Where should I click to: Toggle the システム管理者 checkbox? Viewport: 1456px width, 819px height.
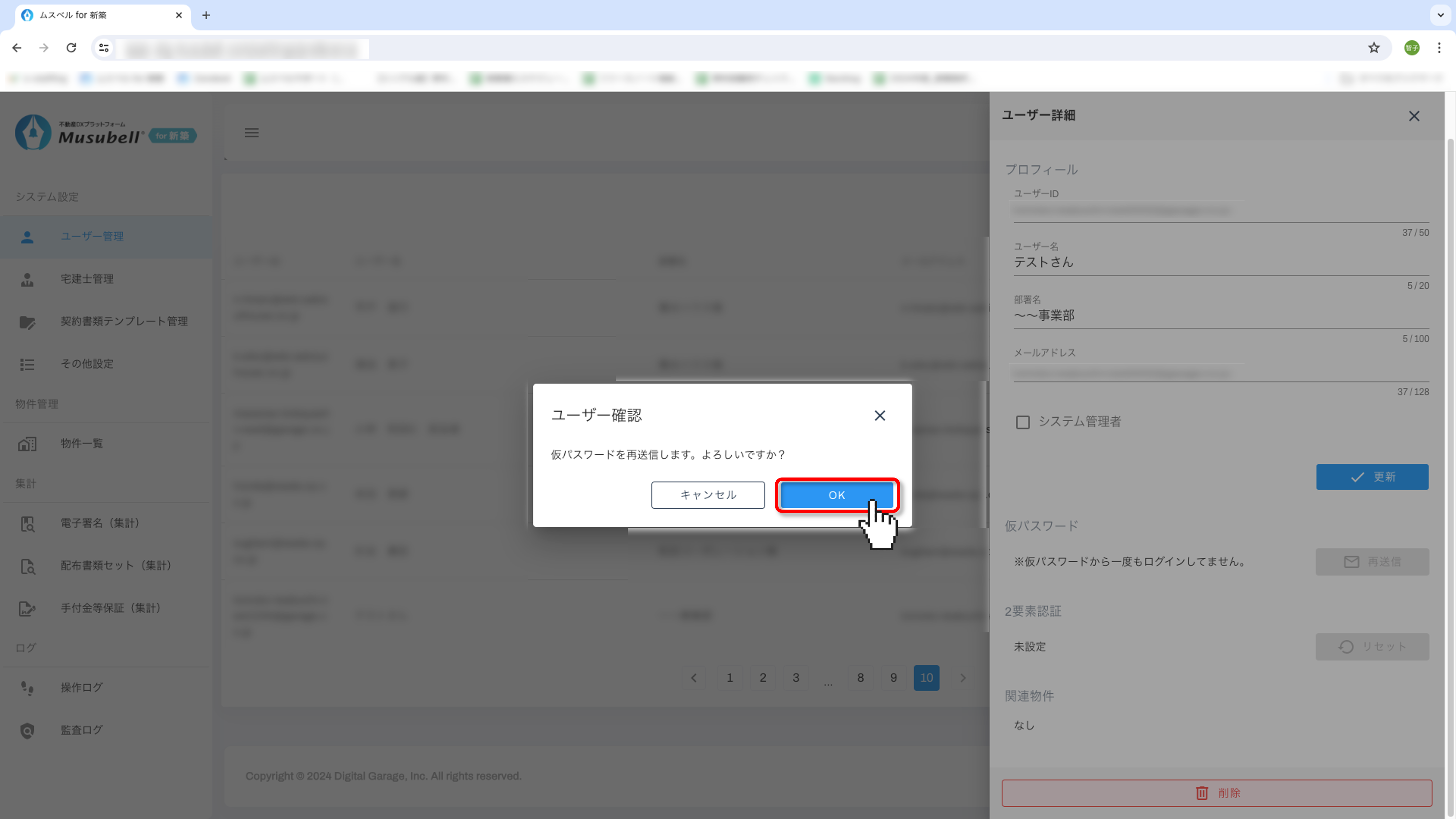(1023, 422)
